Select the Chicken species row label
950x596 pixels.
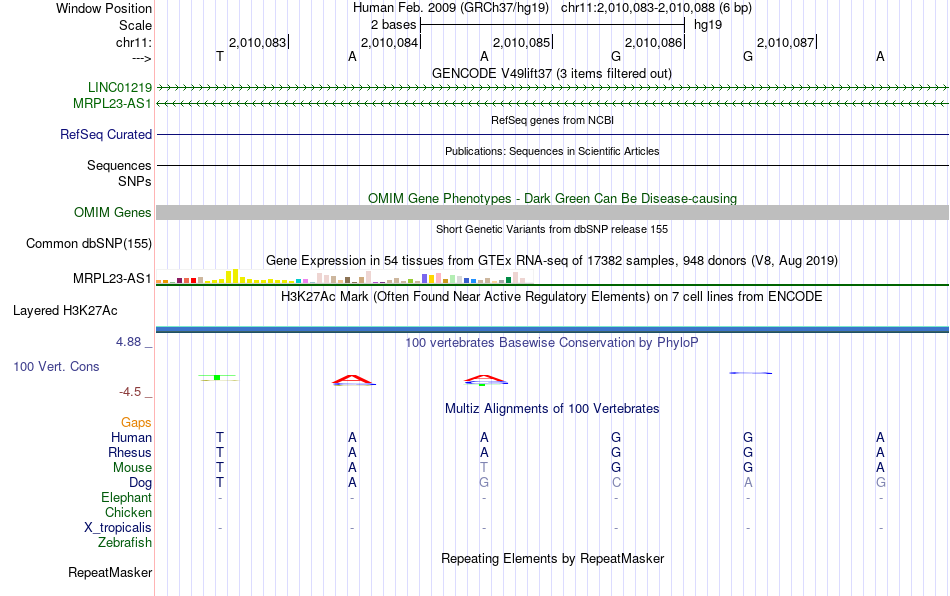pyautogui.click(x=128, y=512)
